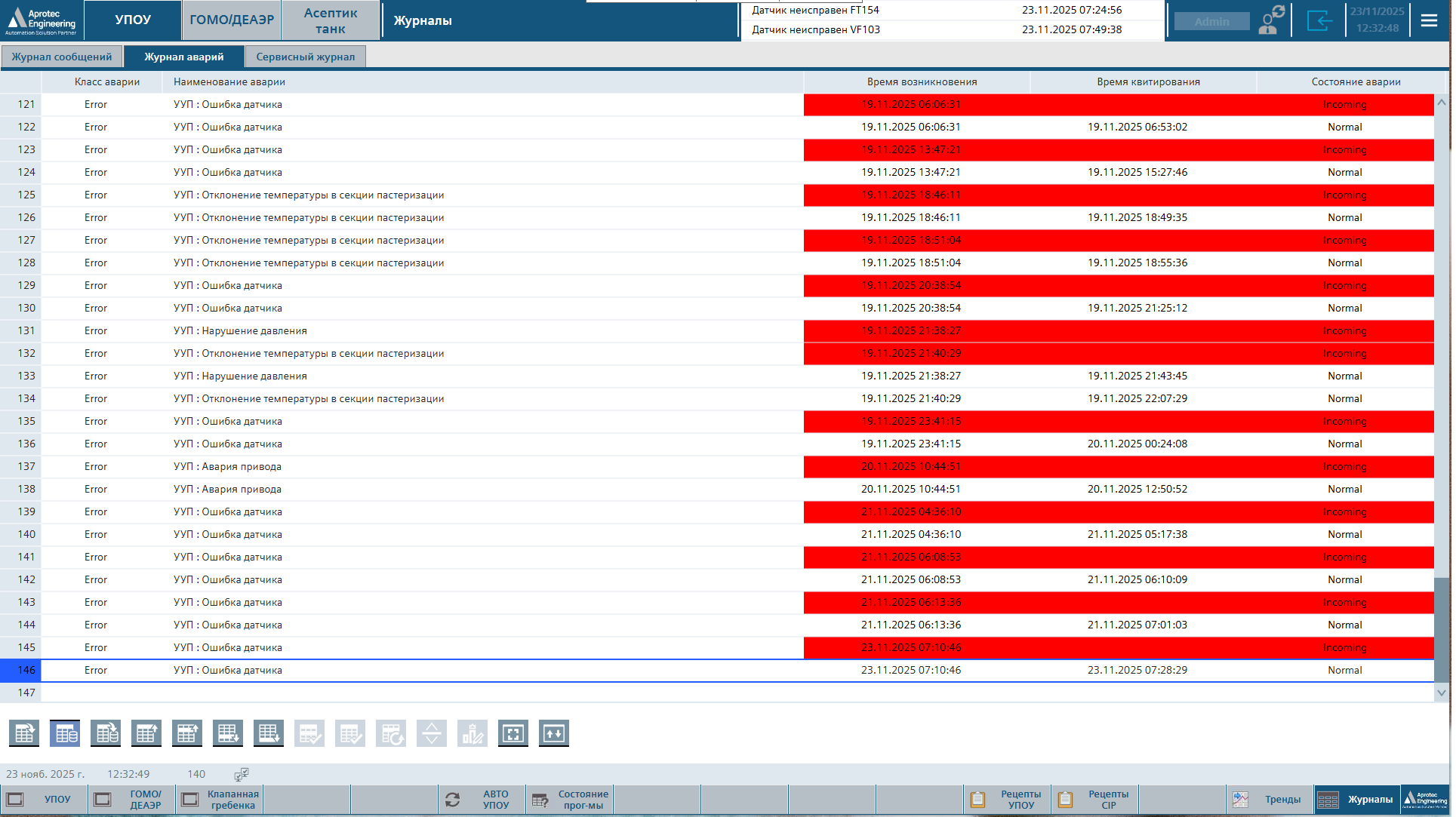This screenshot has width=1456, height=817.
Task: Open the Сервисный журнал tab
Action: pyautogui.click(x=305, y=57)
